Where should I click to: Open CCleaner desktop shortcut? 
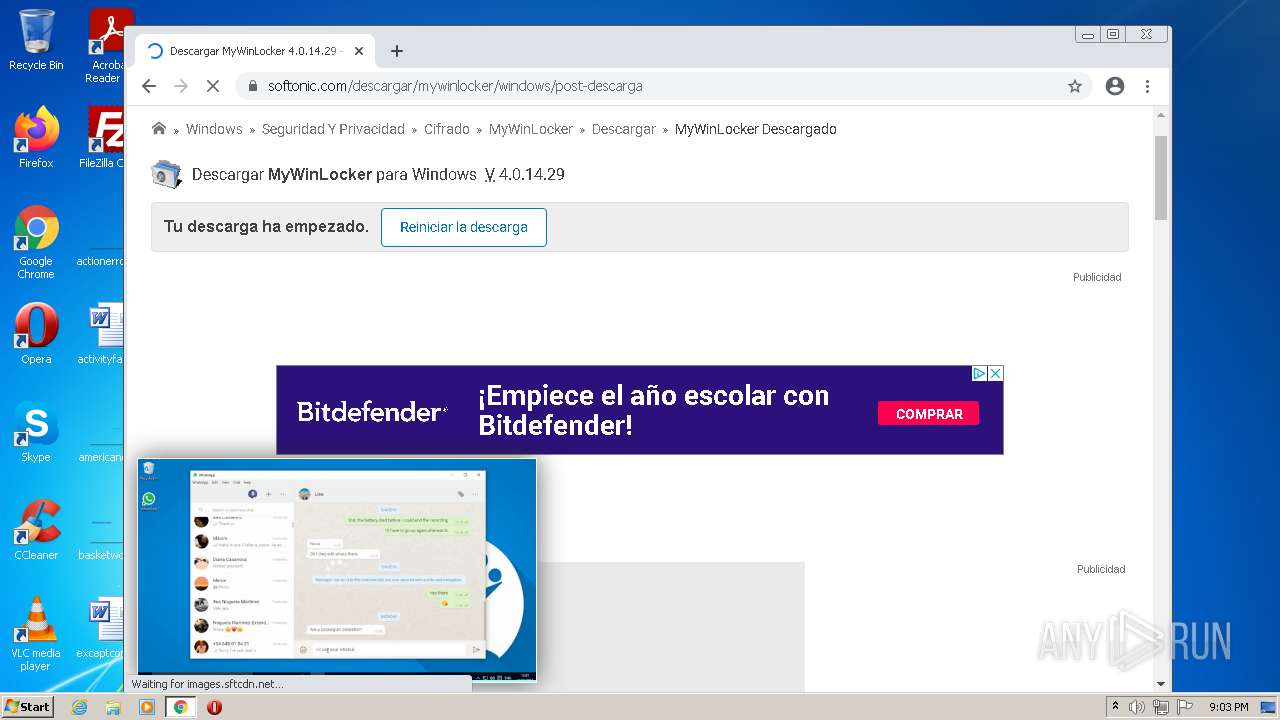click(36, 530)
